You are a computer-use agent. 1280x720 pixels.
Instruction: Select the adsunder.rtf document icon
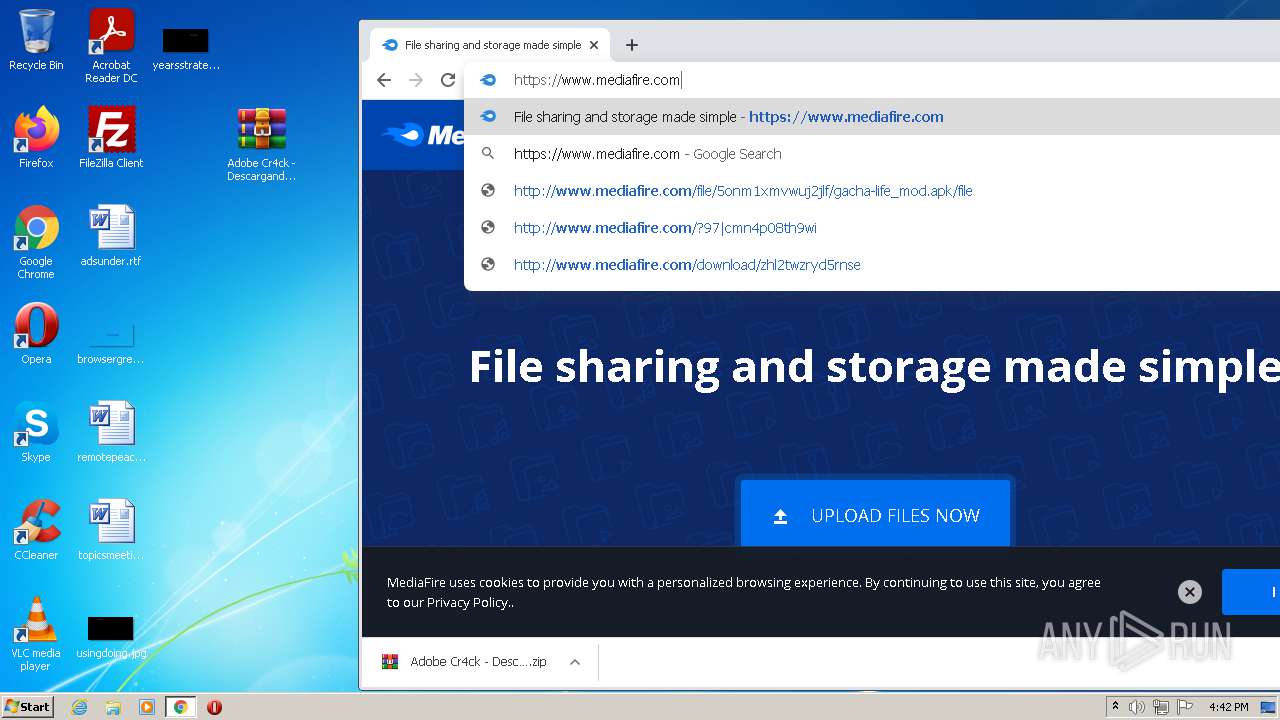click(111, 236)
